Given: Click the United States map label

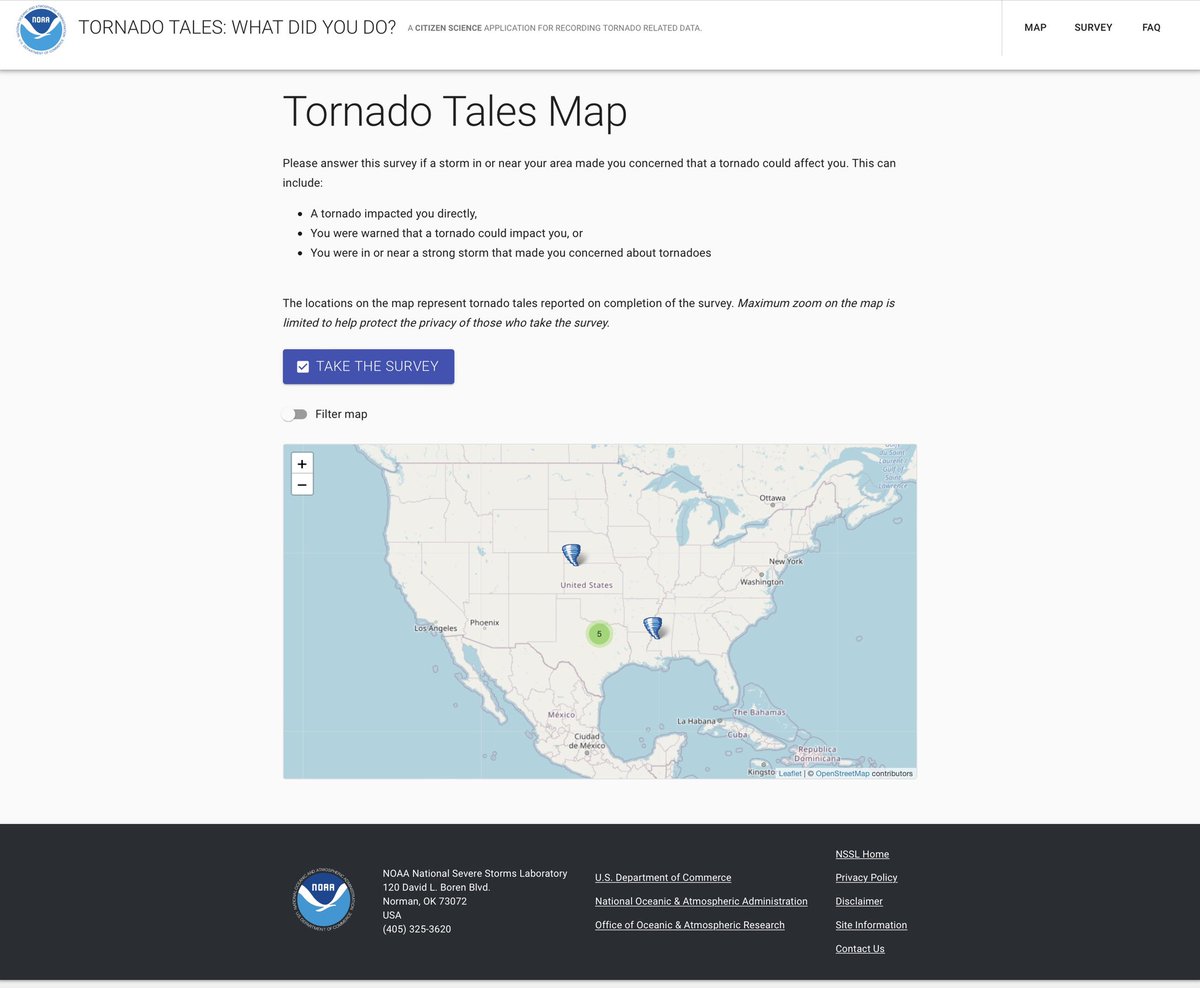Looking at the screenshot, I should [x=586, y=585].
